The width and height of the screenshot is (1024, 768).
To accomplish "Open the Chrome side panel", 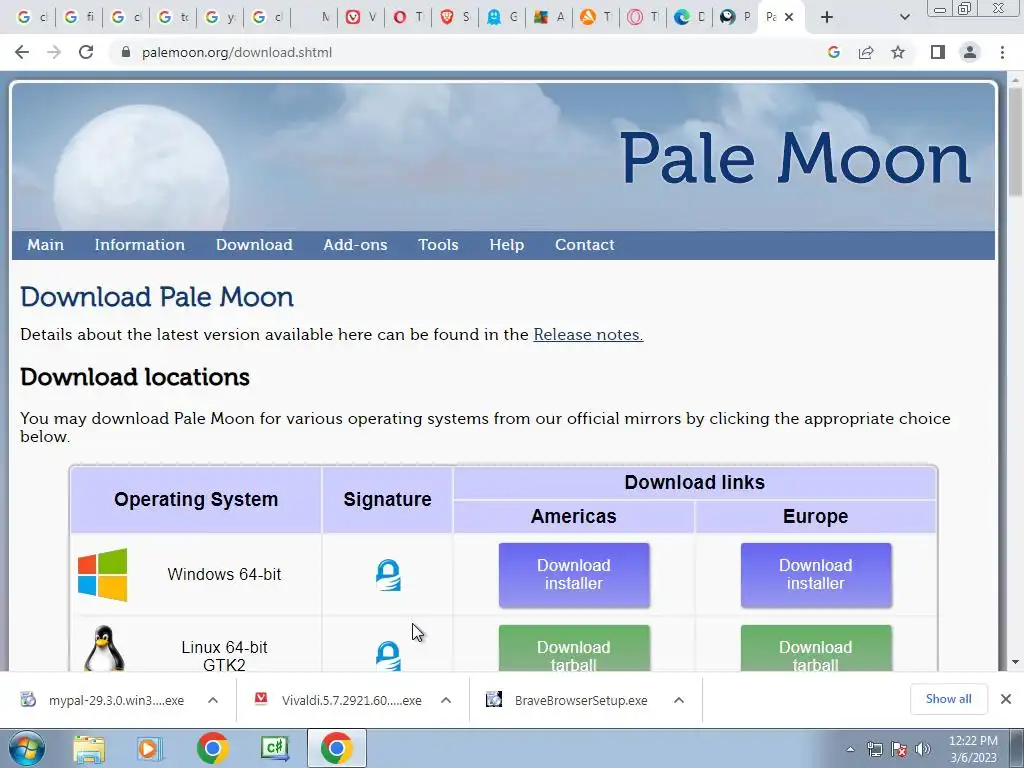I will (x=938, y=52).
